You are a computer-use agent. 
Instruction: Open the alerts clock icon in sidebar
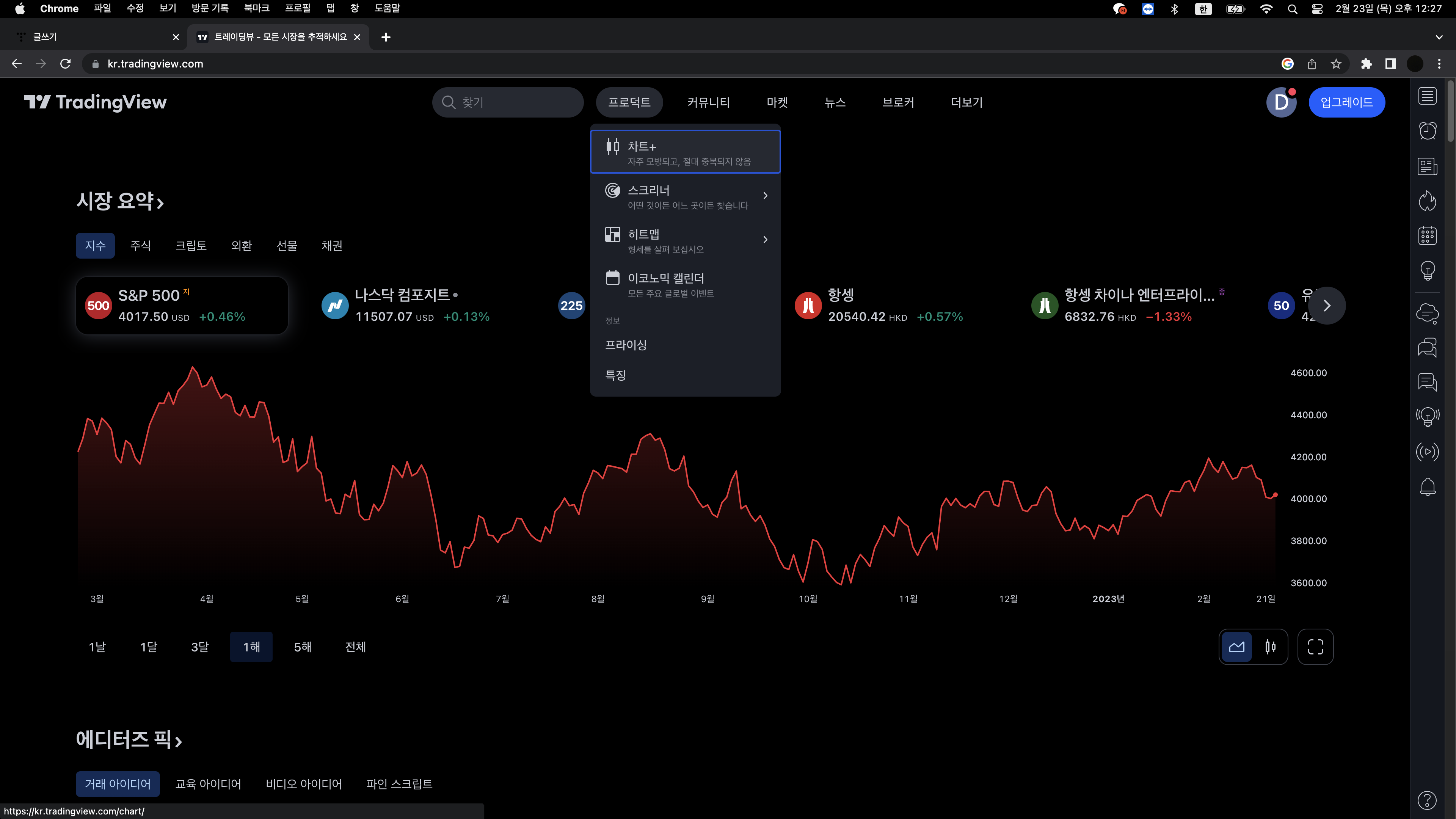pyautogui.click(x=1428, y=131)
